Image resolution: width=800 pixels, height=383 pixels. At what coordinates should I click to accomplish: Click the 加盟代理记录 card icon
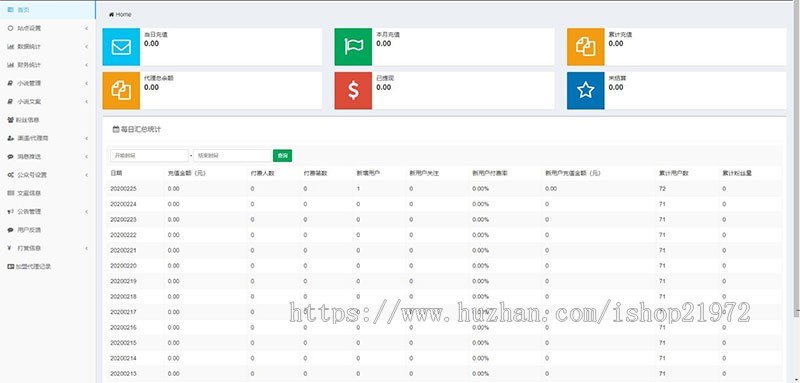[x=11, y=266]
